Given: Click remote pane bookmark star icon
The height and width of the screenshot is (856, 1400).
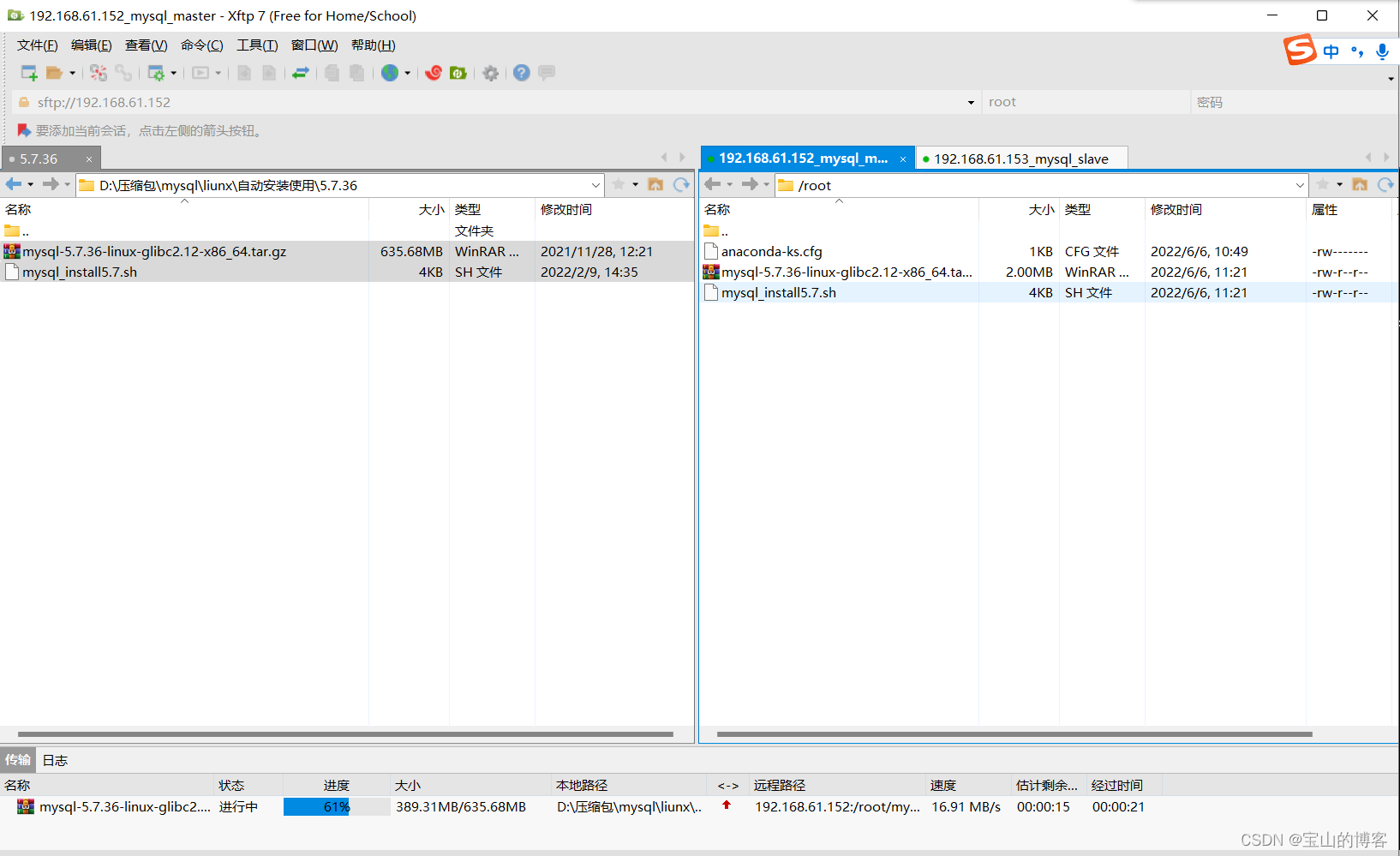Looking at the screenshot, I should 1323,184.
